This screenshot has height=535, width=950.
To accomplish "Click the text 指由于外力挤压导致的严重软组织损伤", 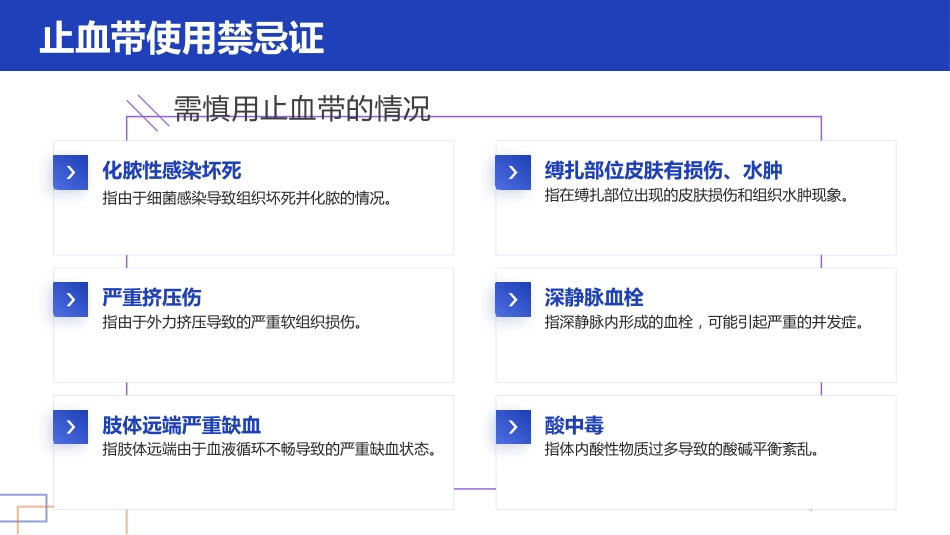I will [x=232, y=322].
